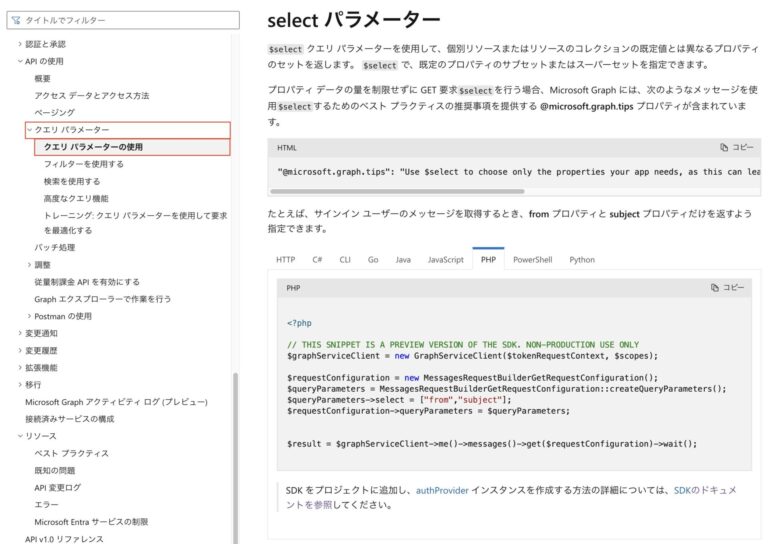Switch to the HTTP tab

click(286, 260)
